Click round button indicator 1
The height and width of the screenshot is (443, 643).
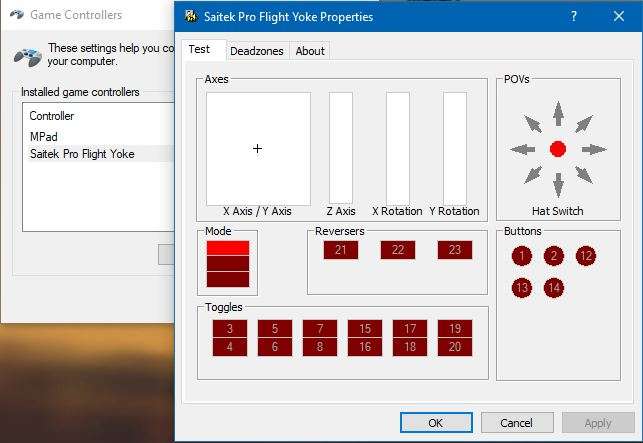click(522, 256)
